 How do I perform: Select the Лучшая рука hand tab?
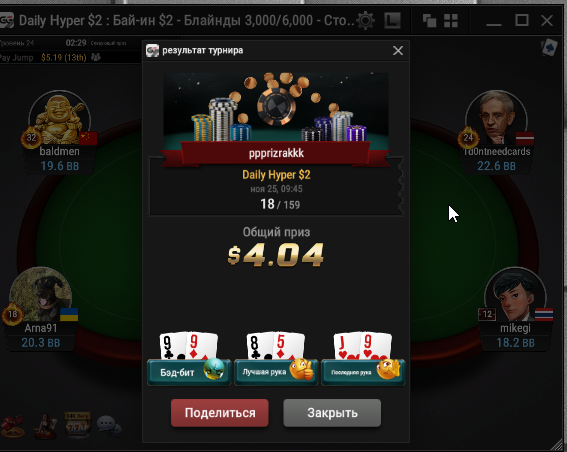coord(276,372)
